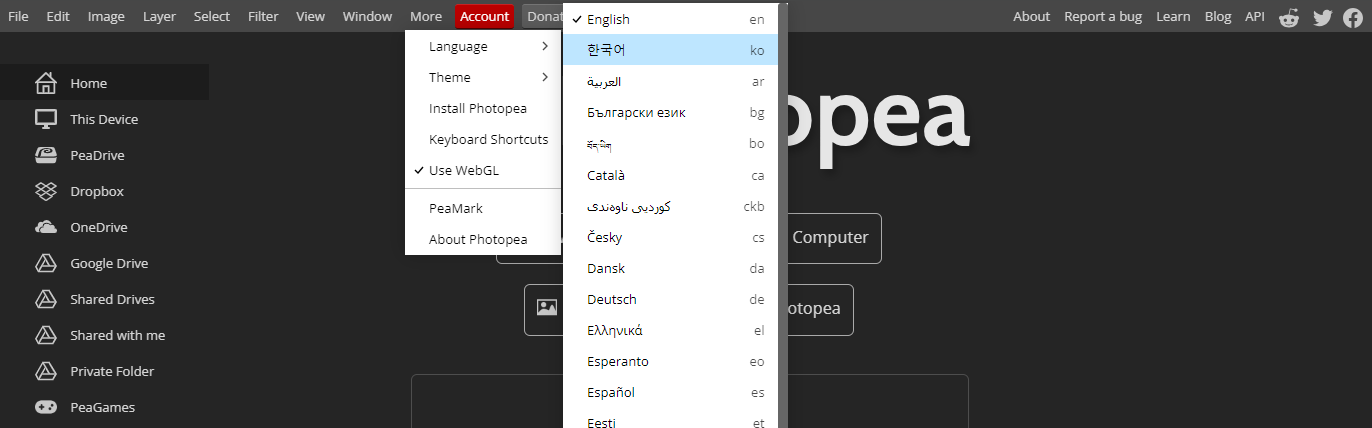This screenshot has height=428, width=1372.
Task: Switch language to Česky
Action: pyautogui.click(x=670, y=237)
